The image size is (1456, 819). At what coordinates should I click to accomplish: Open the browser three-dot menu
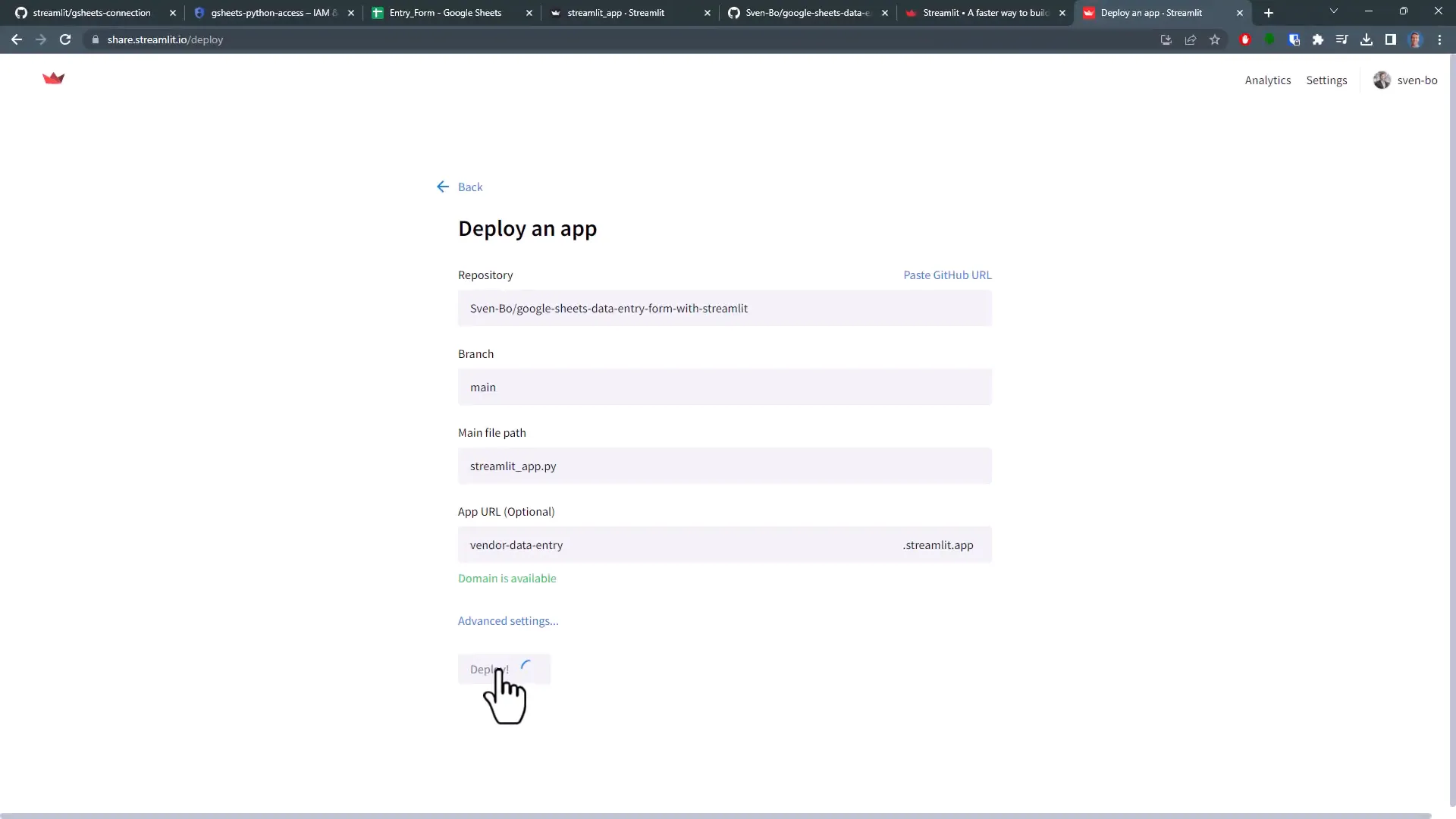[1439, 39]
